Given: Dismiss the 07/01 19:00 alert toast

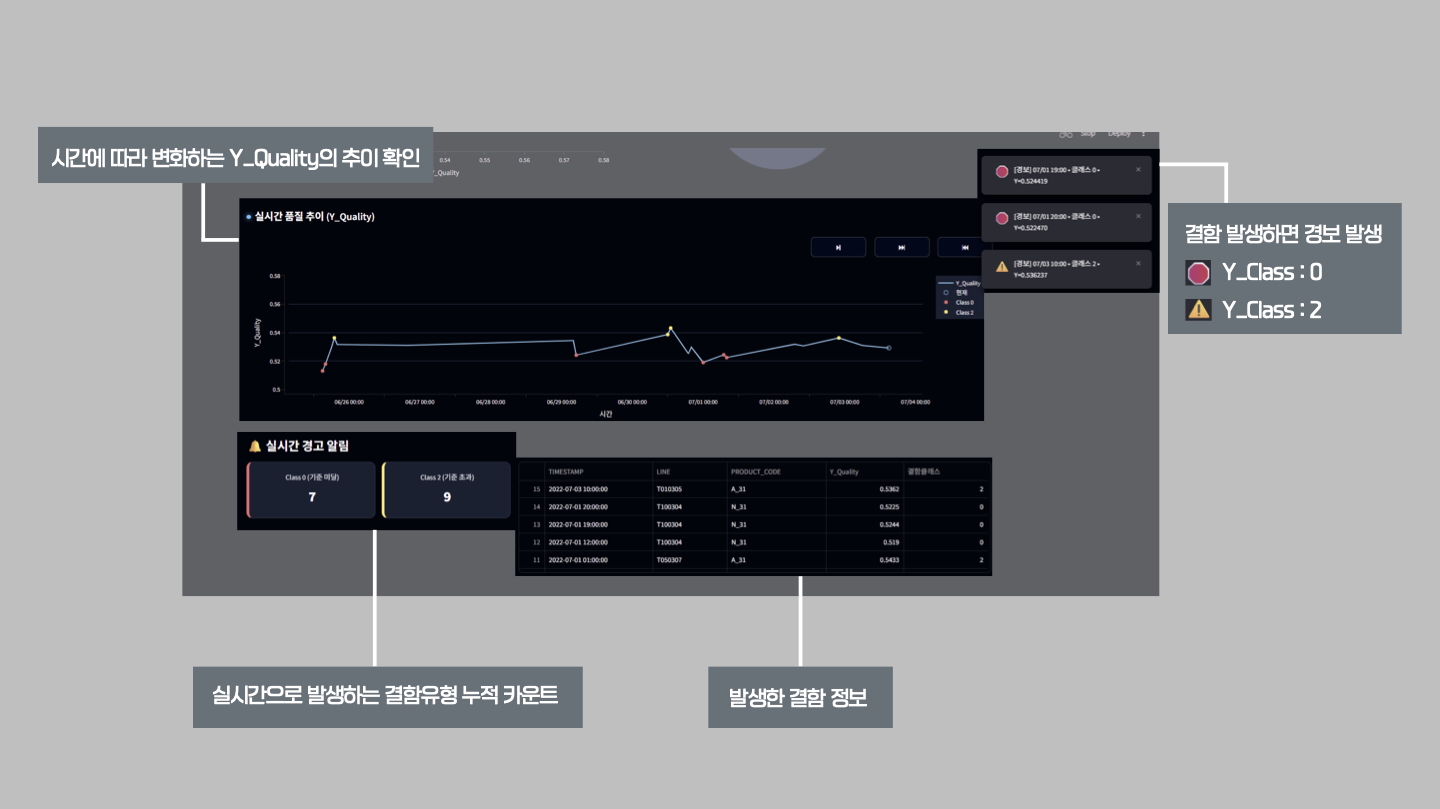Looking at the screenshot, I should click(1138, 170).
